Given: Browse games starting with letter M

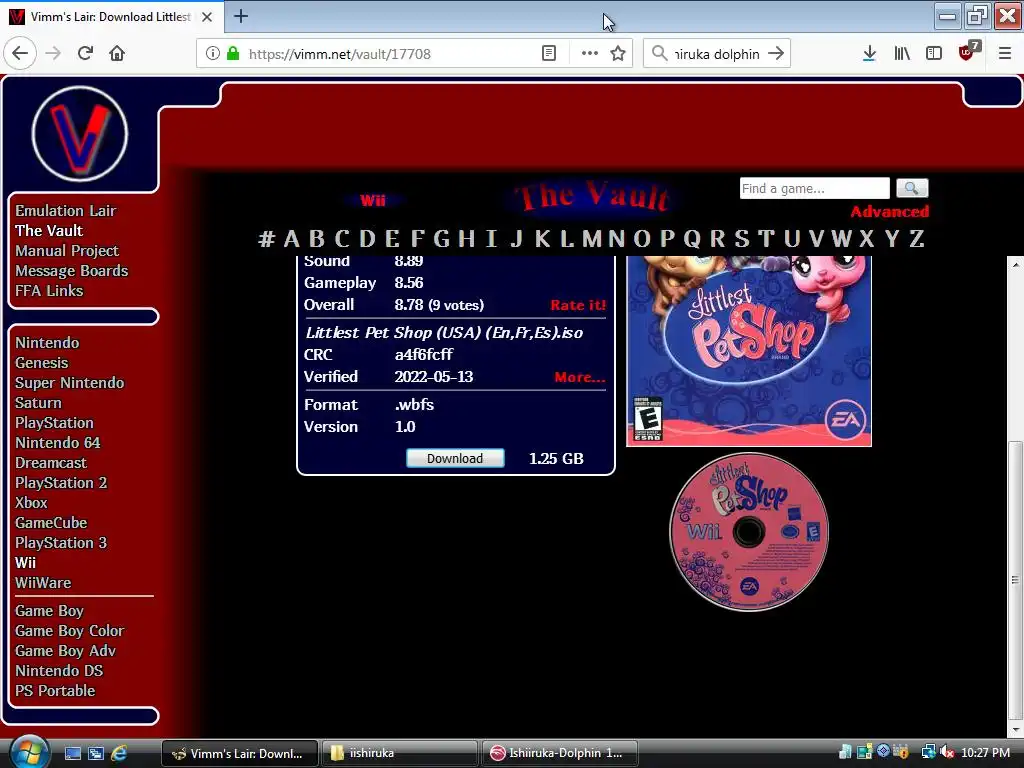Looking at the screenshot, I should 592,239.
